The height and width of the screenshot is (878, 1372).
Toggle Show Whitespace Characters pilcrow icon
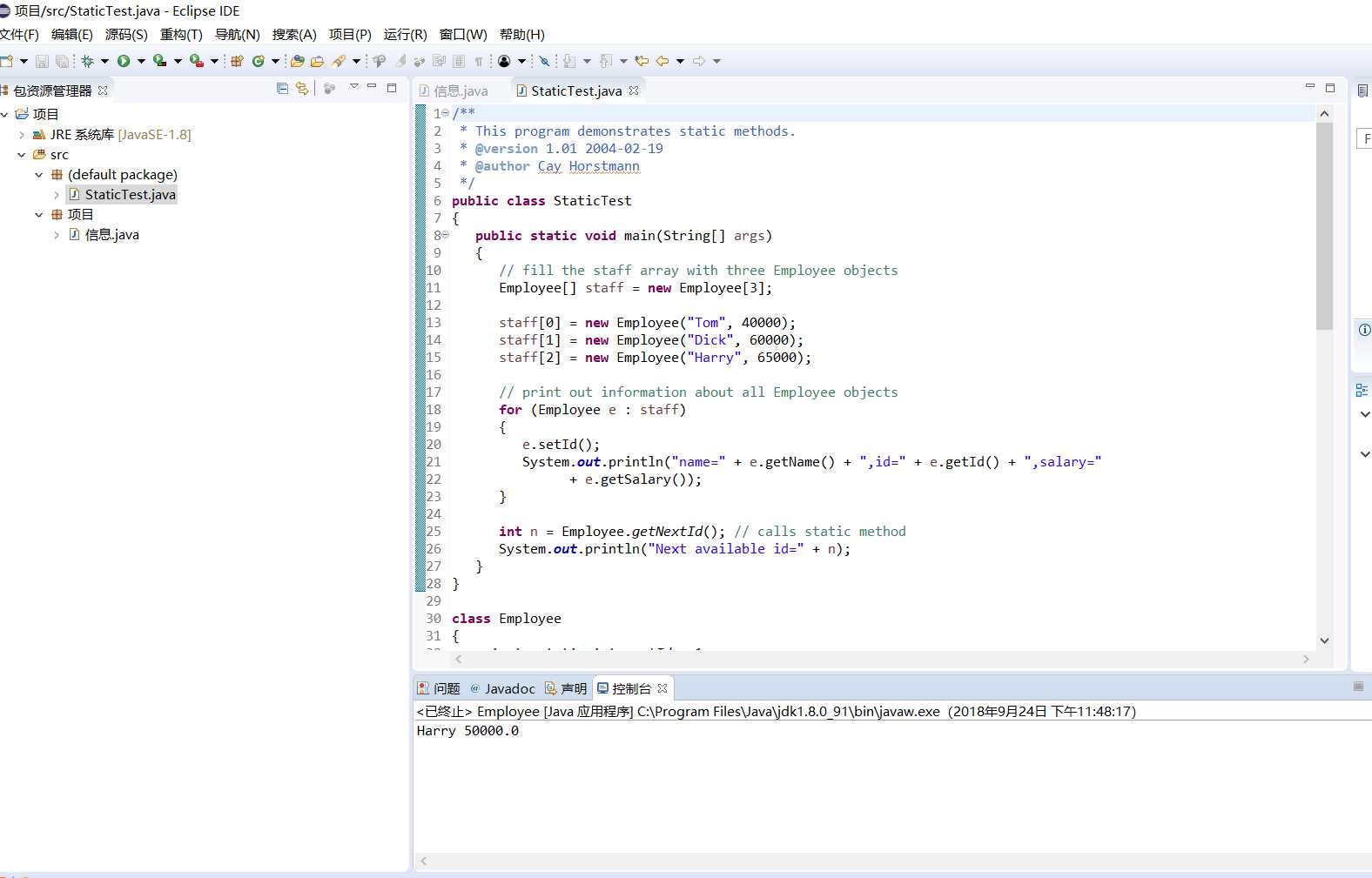[478, 61]
